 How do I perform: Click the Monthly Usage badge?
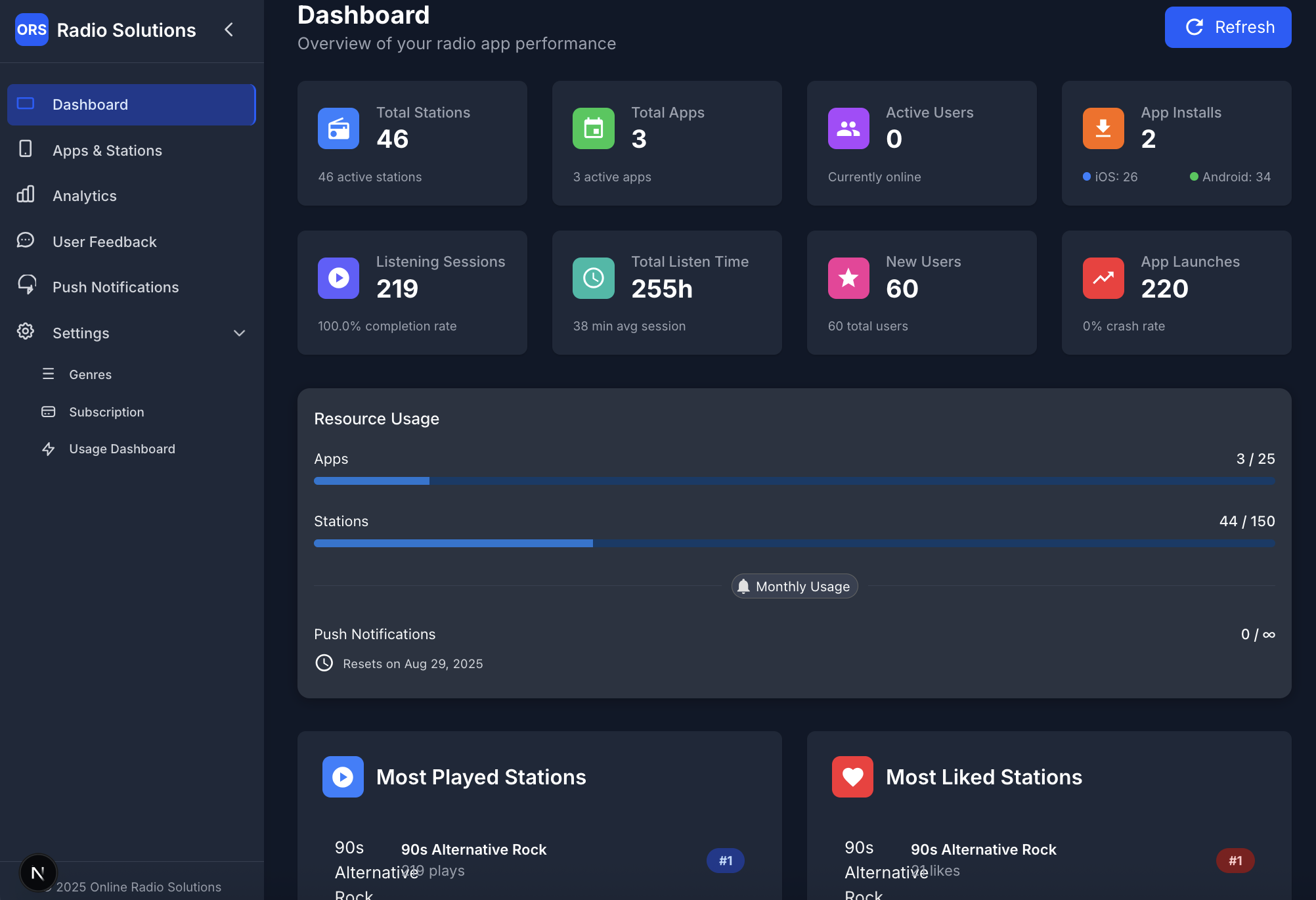794,586
